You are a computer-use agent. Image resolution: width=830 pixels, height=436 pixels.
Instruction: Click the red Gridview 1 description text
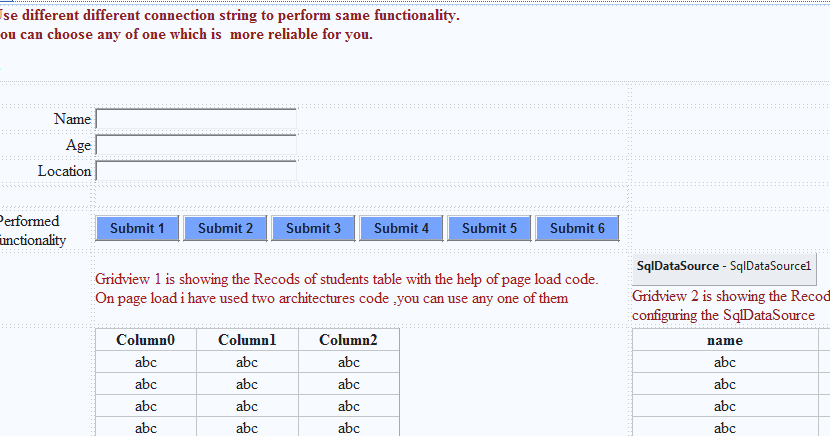pos(347,288)
